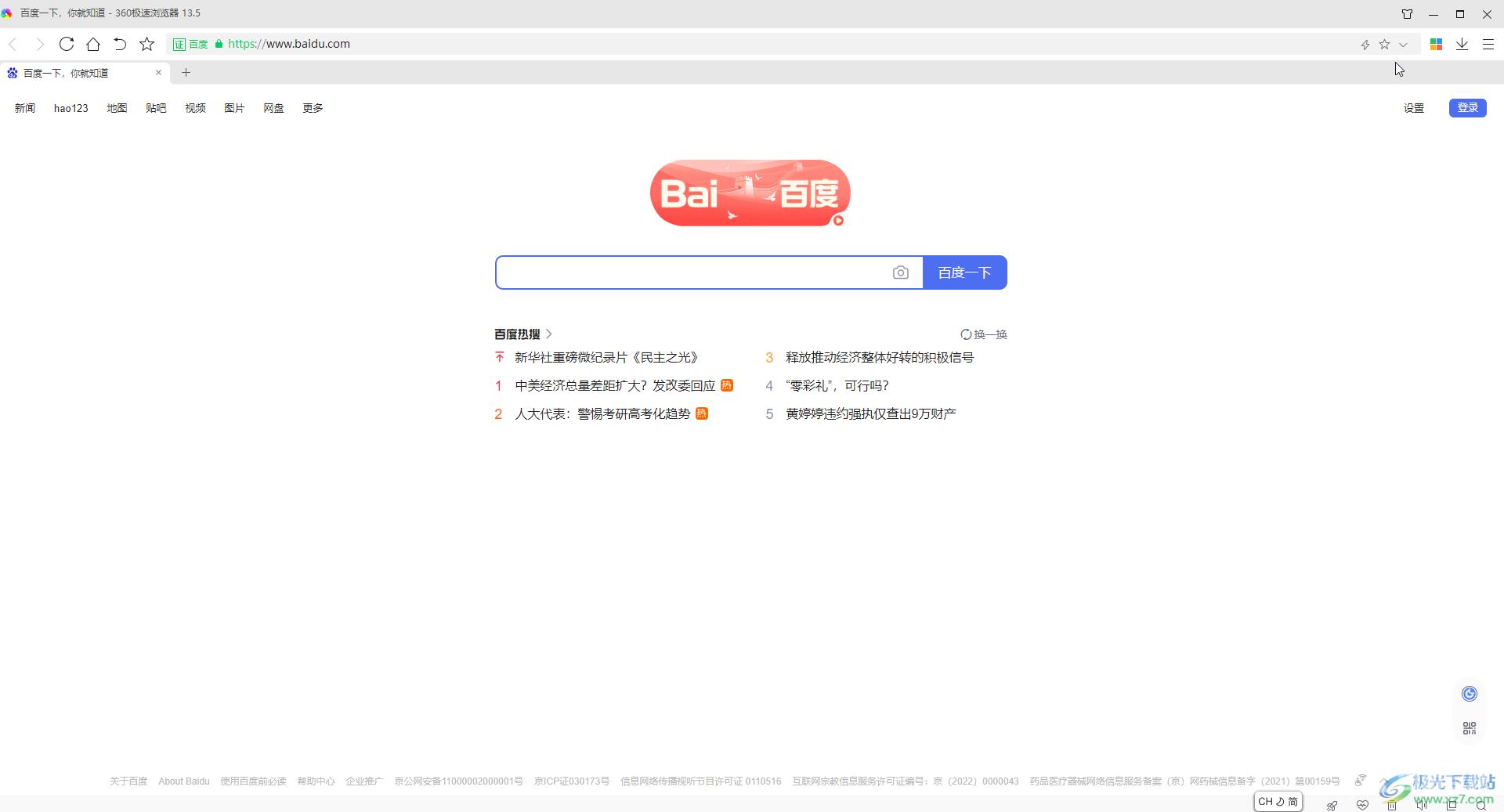The height and width of the screenshot is (812, 1504).
Task: Click the browser forward arrow
Action: coord(39,44)
